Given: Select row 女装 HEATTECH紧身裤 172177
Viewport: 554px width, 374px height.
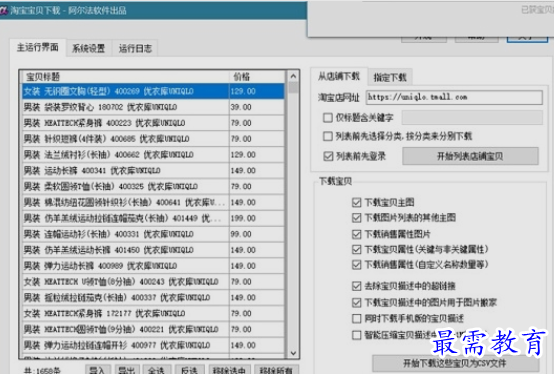Looking at the screenshot, I should (x=153, y=314).
